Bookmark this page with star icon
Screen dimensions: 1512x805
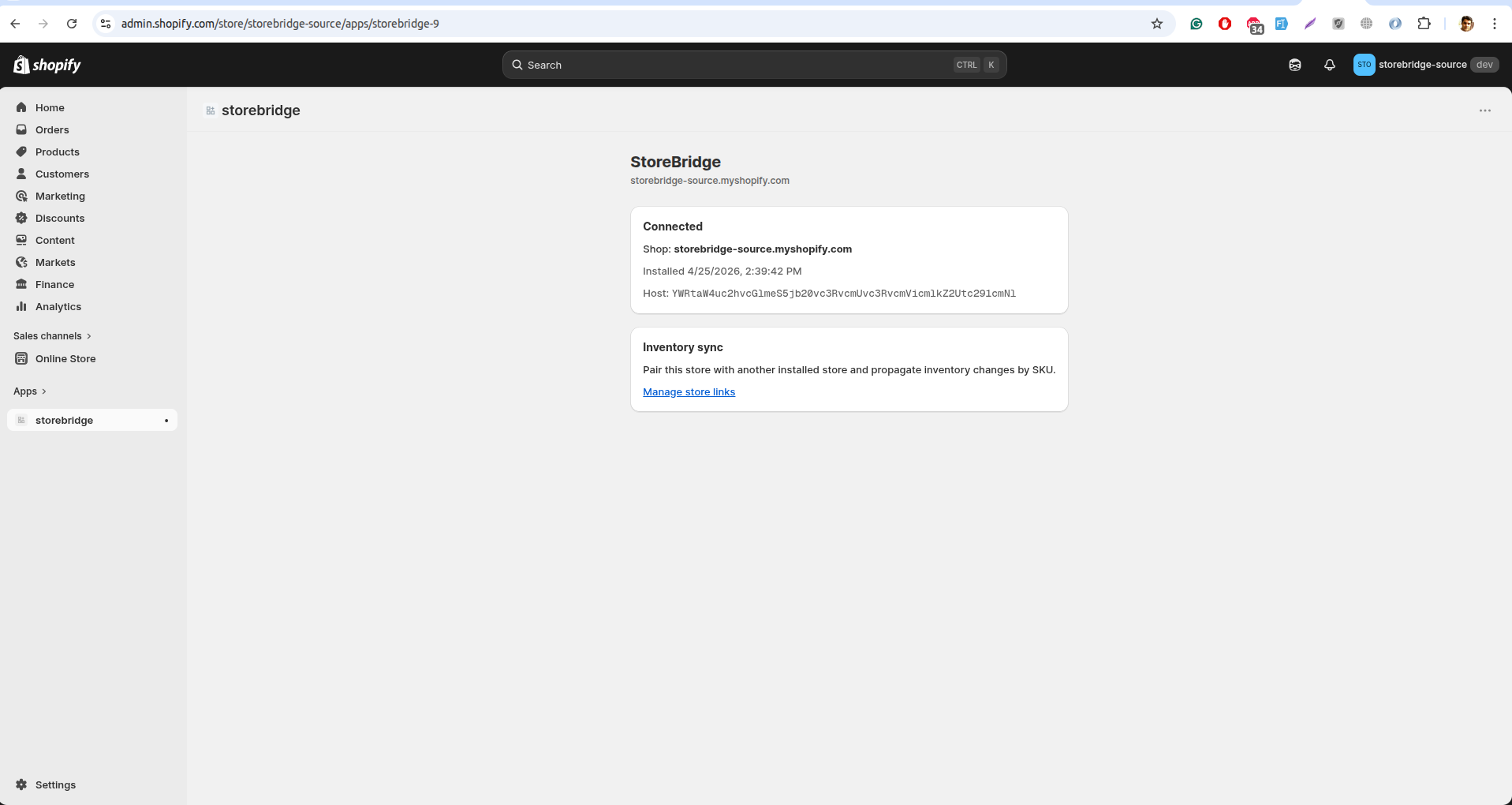point(1157,24)
